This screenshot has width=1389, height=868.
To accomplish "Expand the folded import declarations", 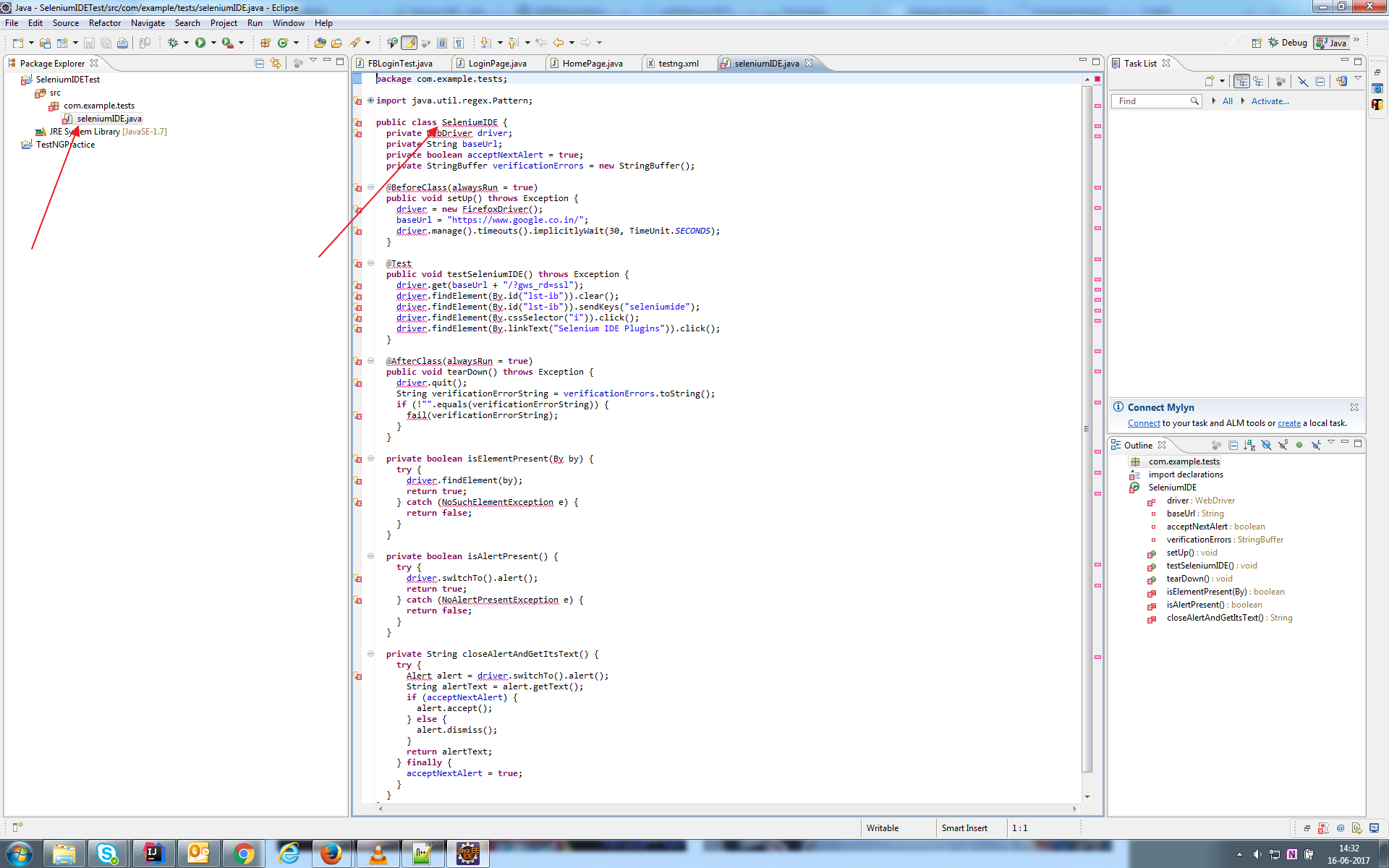I will pyautogui.click(x=370, y=101).
